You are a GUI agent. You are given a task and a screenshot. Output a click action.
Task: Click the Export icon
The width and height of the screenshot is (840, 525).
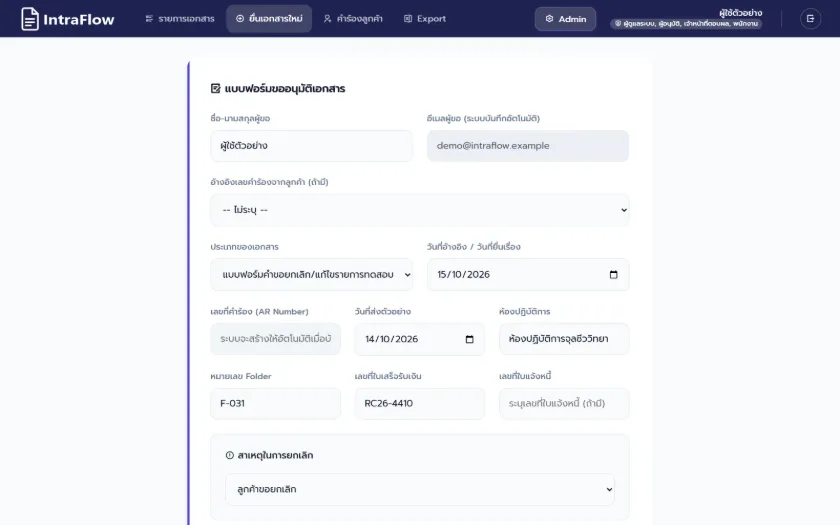[408, 19]
